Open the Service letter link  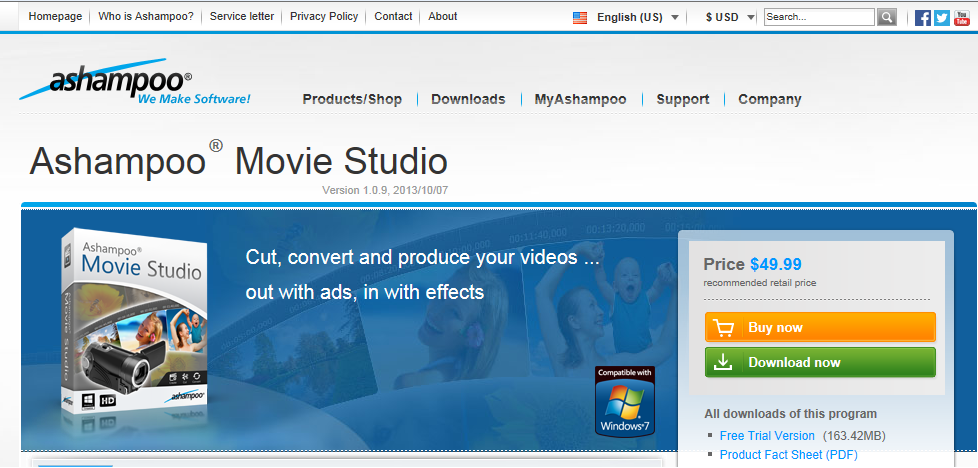[x=242, y=16]
